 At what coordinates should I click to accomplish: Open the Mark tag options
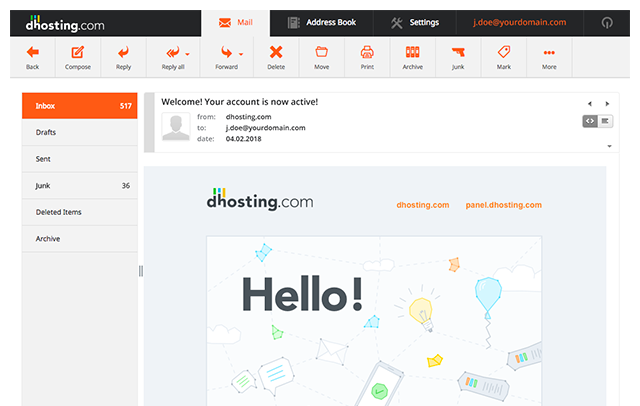point(504,57)
